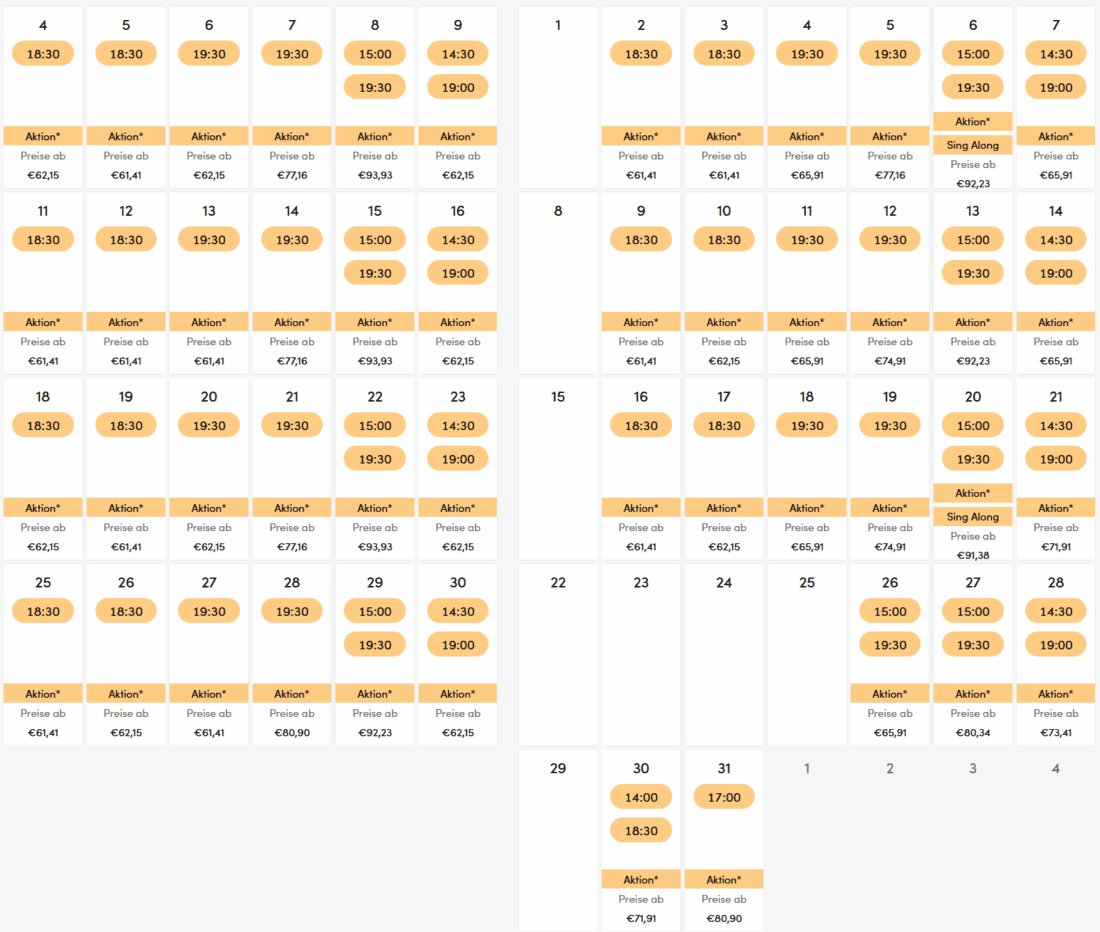The width and height of the screenshot is (1100, 932).
Task: Select the 14:00 showtime on day 30
Action: click(641, 797)
